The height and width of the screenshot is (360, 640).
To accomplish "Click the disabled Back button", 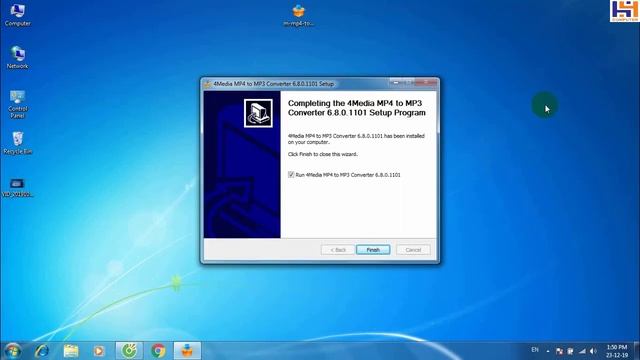I will coord(338,249).
